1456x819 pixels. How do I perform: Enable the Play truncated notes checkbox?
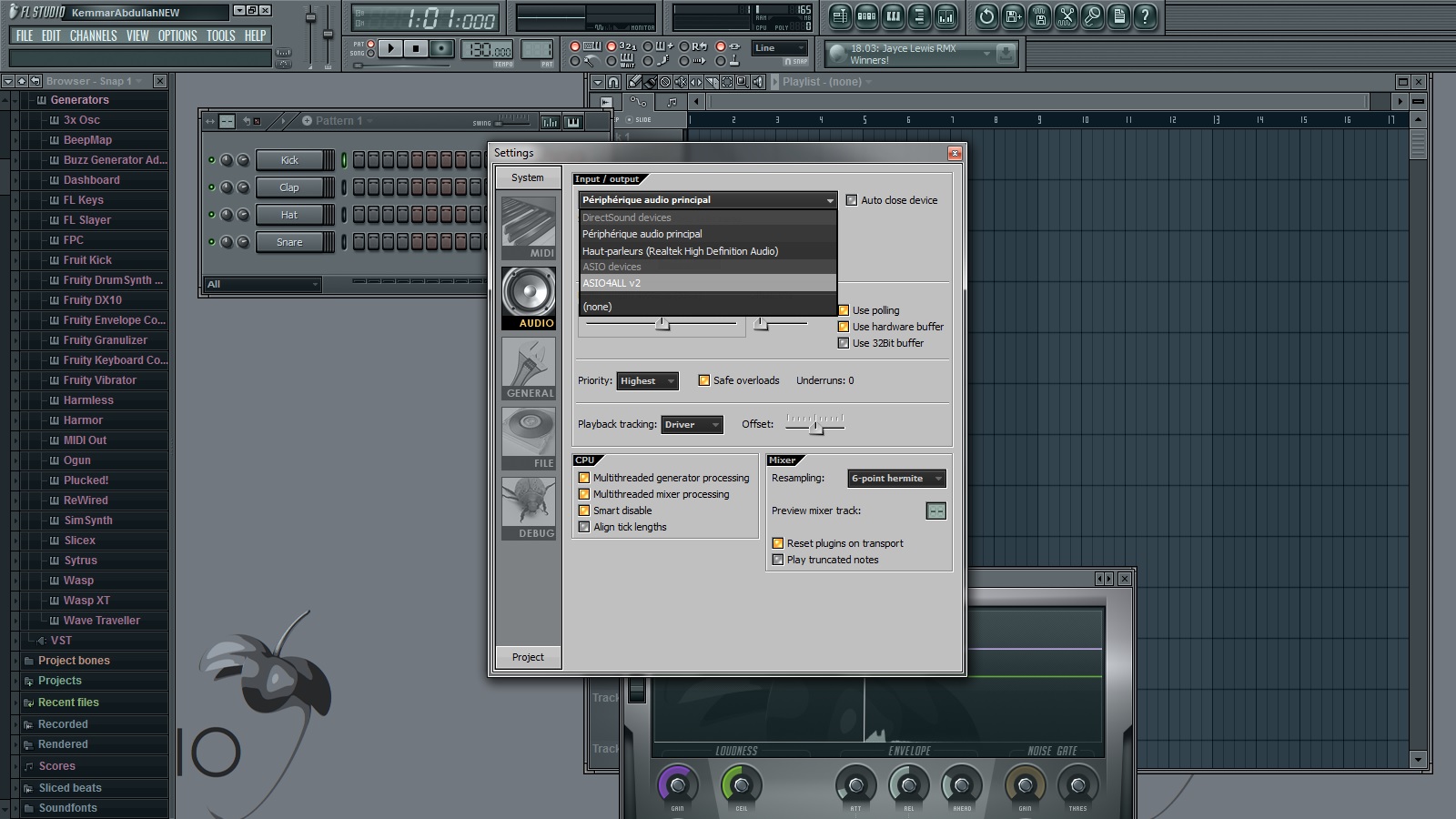point(778,560)
